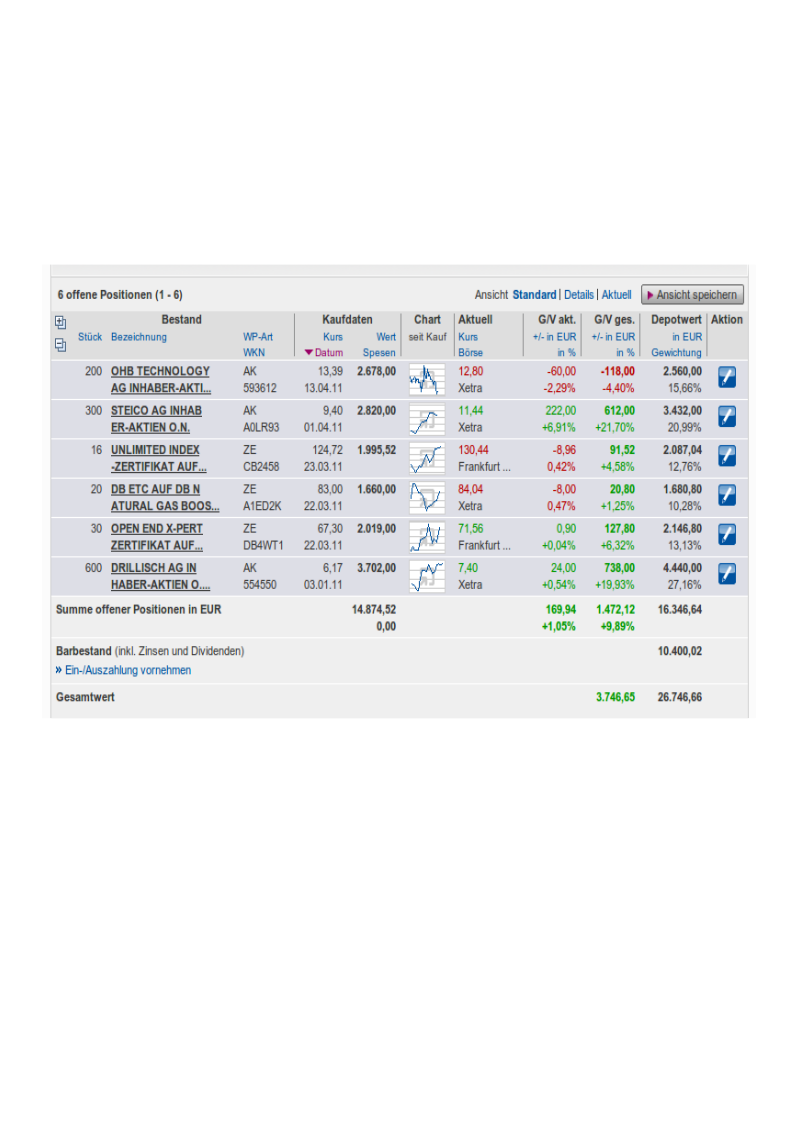Sort by Kaufdaten Kurs header

pos(333,337)
